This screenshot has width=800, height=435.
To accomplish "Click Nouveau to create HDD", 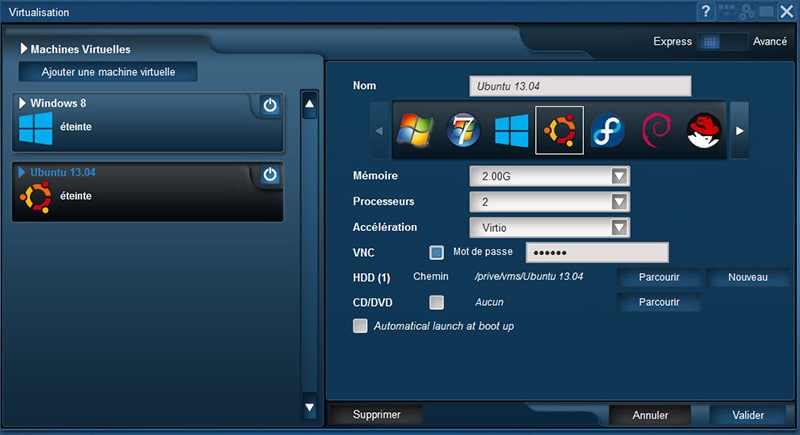I will [x=747, y=277].
